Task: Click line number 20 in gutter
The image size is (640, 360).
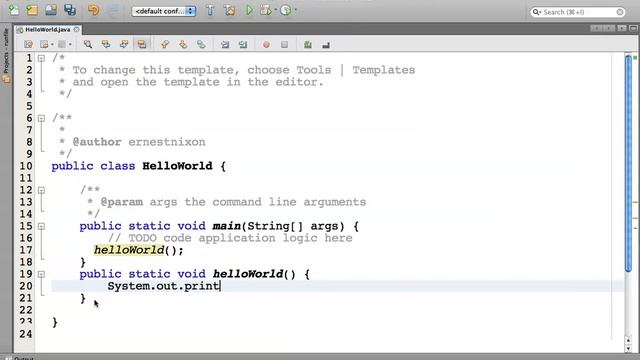Action: pyautogui.click(x=26, y=286)
